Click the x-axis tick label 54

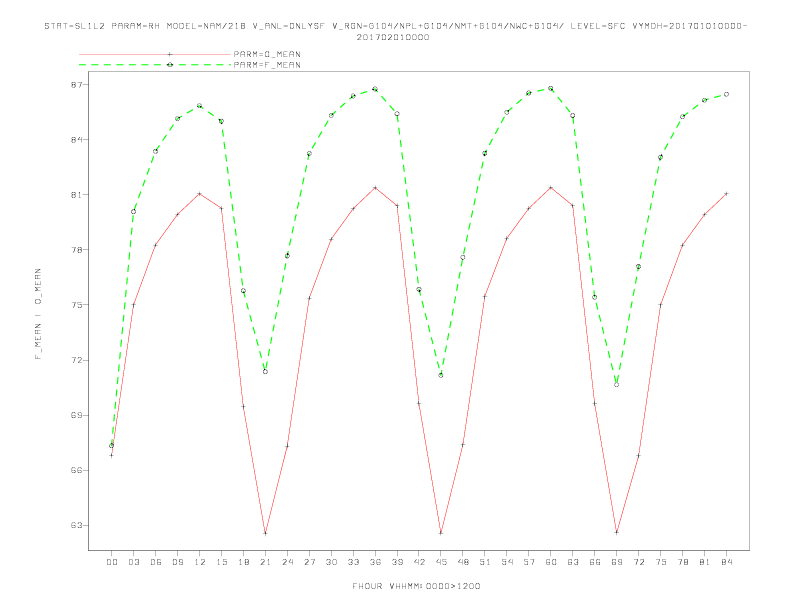507,562
